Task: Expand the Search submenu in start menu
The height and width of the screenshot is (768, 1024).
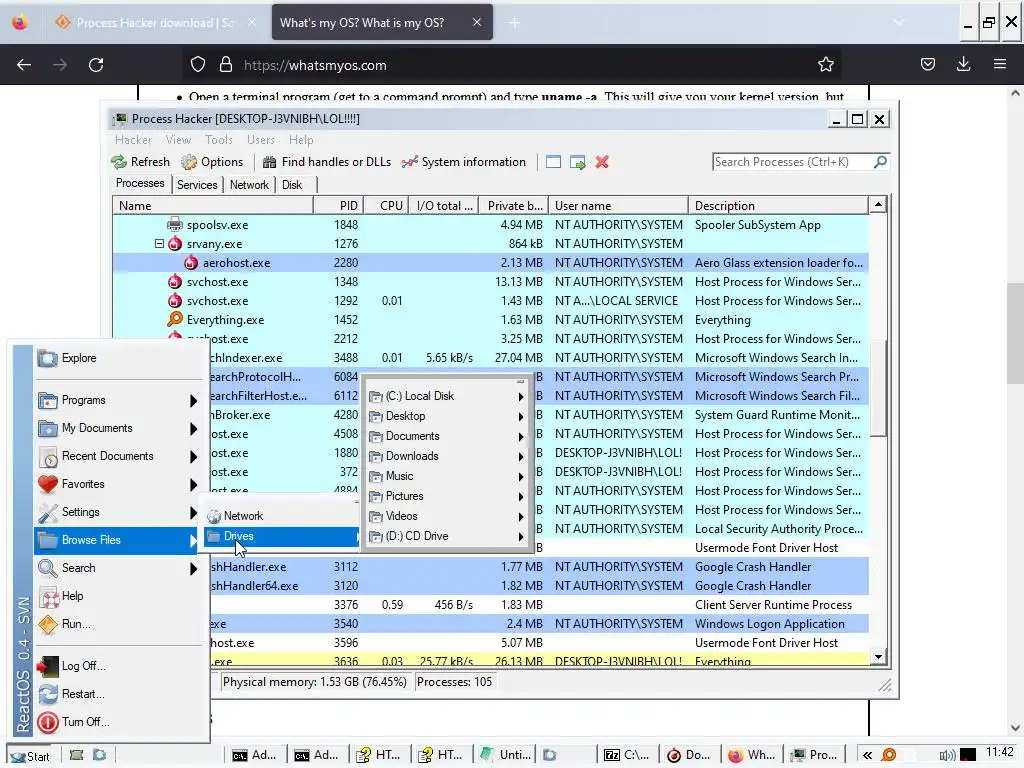Action: 118,568
